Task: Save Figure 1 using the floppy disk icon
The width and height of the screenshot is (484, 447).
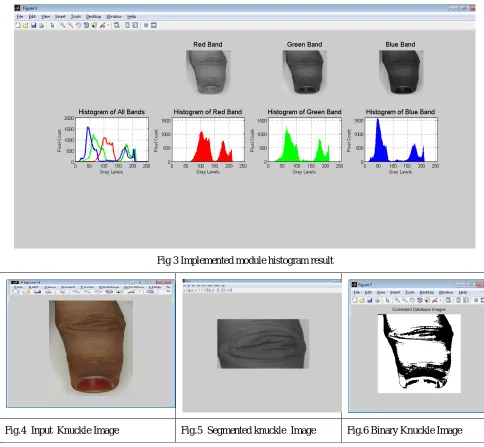Action: click(x=33, y=25)
